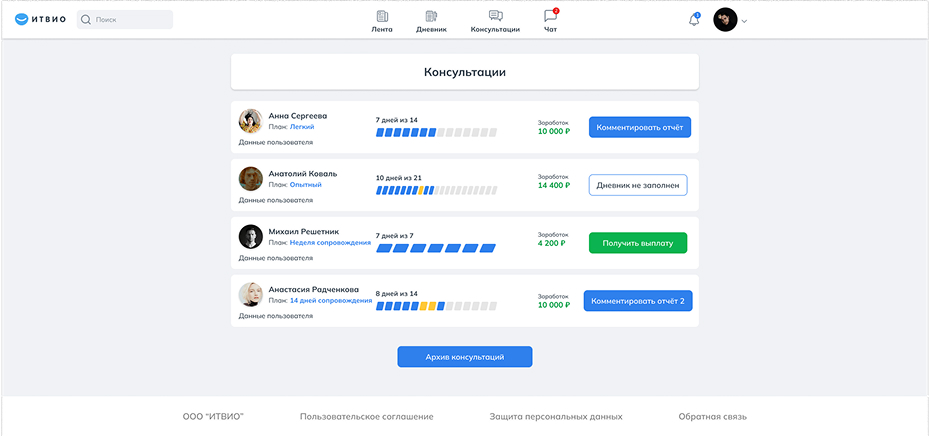Screen dimensions: 930x436
Task: Click the Комментировать отчёт 2 button
Action: click(x=638, y=301)
